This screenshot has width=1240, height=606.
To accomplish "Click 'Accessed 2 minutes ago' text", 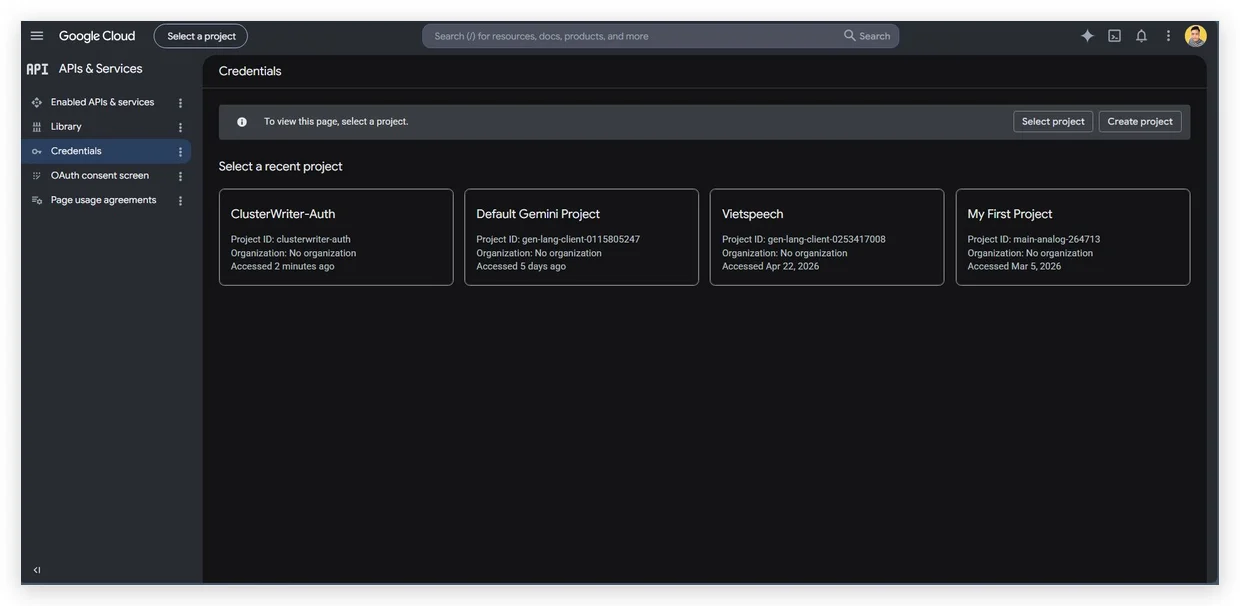I will coord(283,267).
